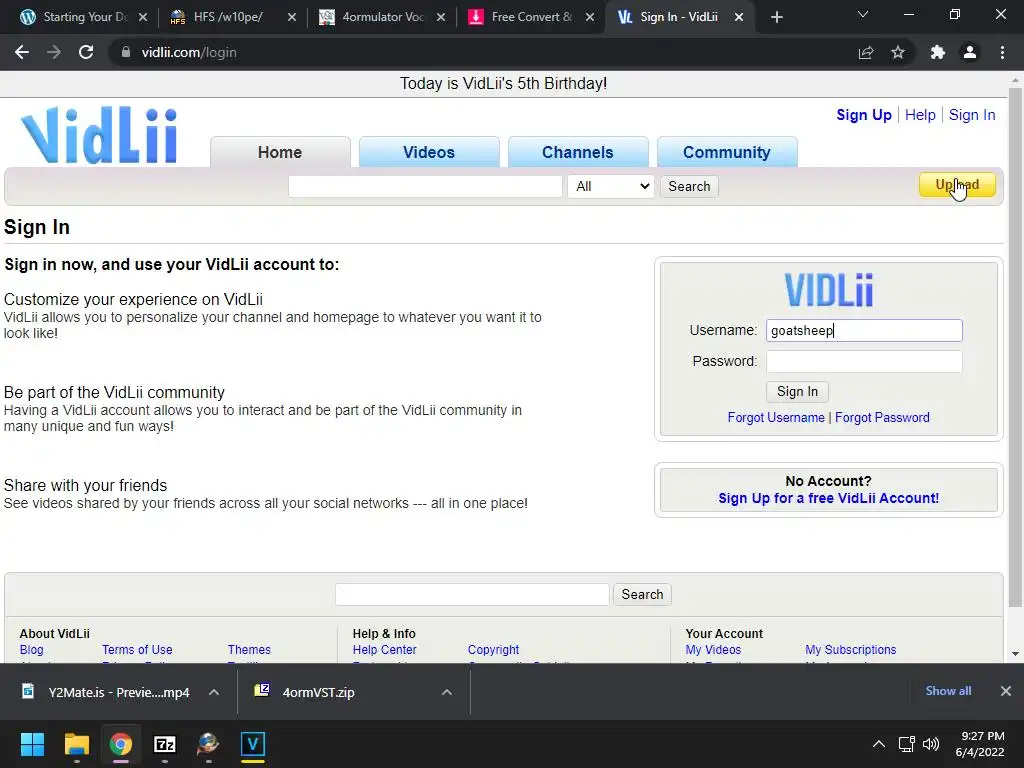Open the clock showing 9:27 PM

pyautogui.click(x=980, y=744)
